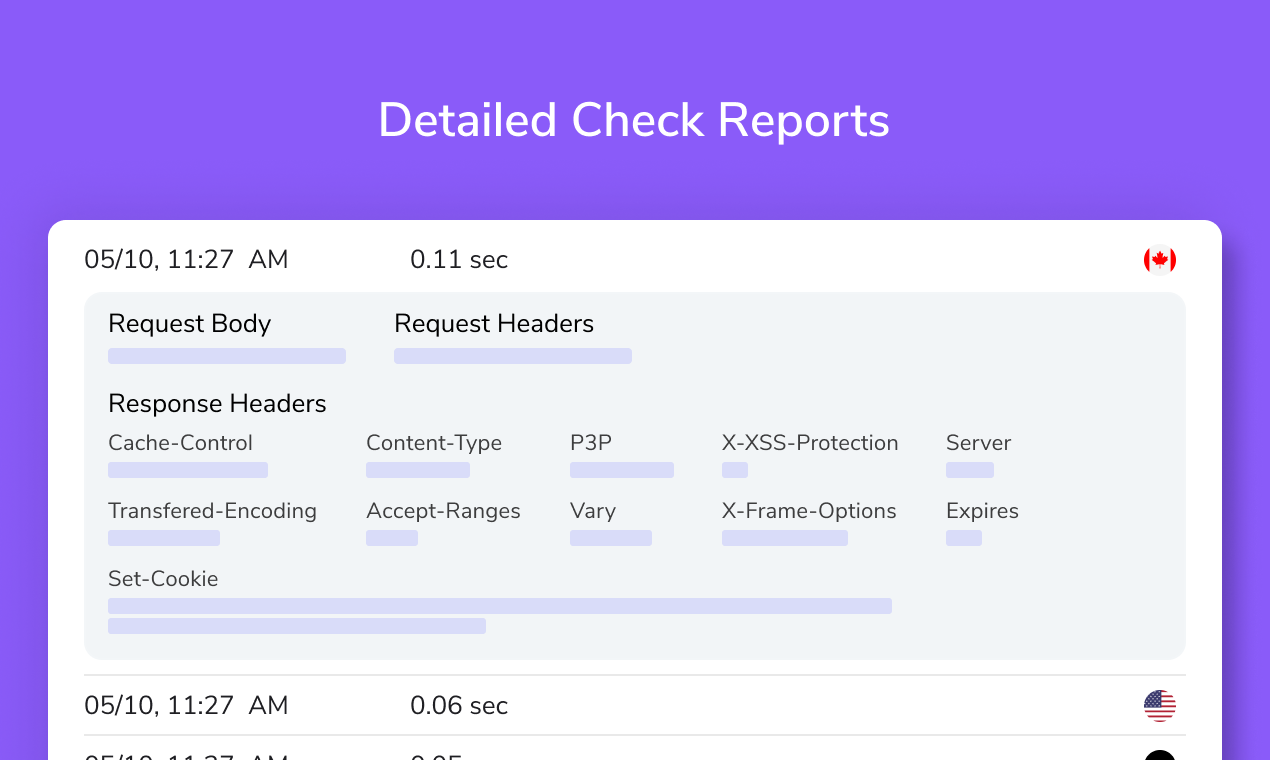Screen dimensions: 1270x760
Task: Click the first 05/10, 11:27 AM timestamp
Action: [186, 260]
